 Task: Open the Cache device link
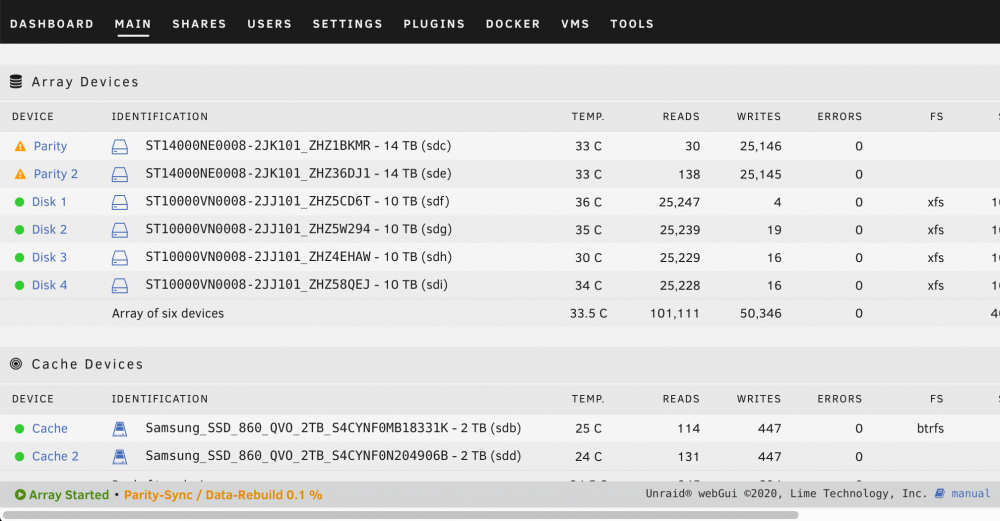(x=50, y=429)
